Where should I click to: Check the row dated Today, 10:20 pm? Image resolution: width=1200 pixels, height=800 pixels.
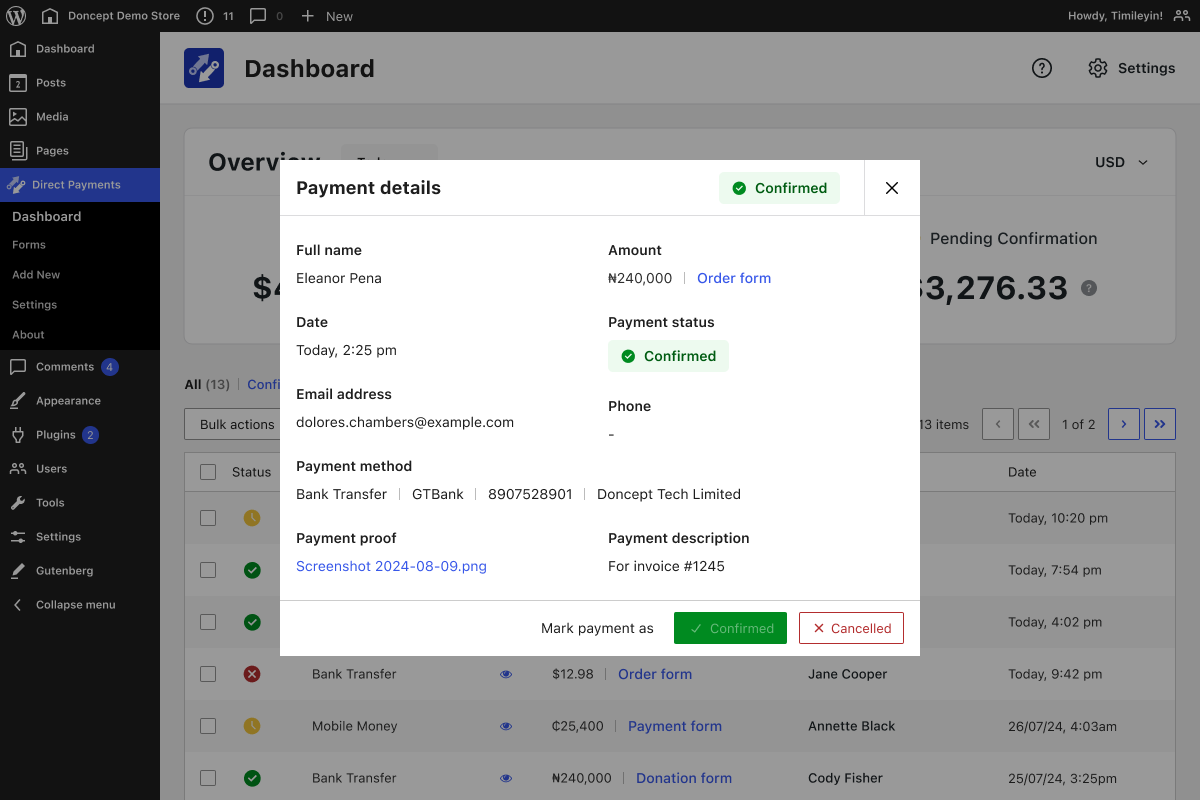click(208, 518)
